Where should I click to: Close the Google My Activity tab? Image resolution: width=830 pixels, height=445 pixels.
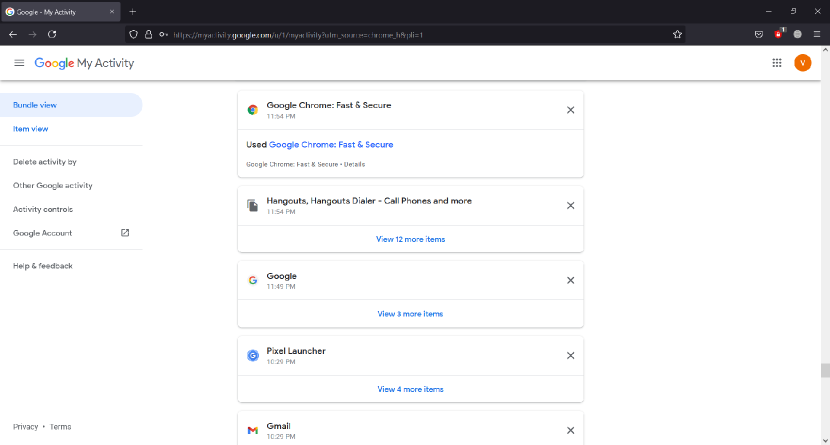point(112,12)
